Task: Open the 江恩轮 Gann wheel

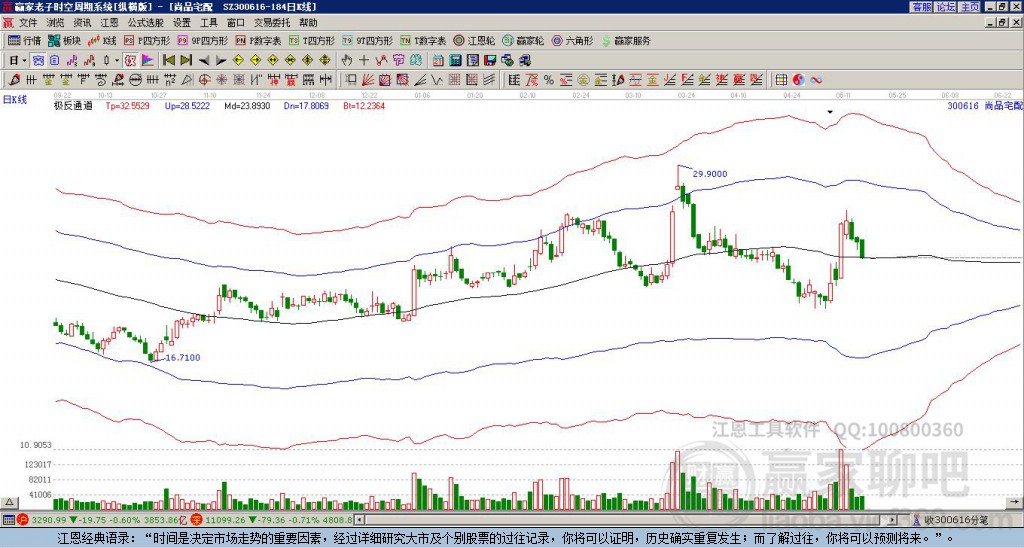Action: tap(474, 40)
